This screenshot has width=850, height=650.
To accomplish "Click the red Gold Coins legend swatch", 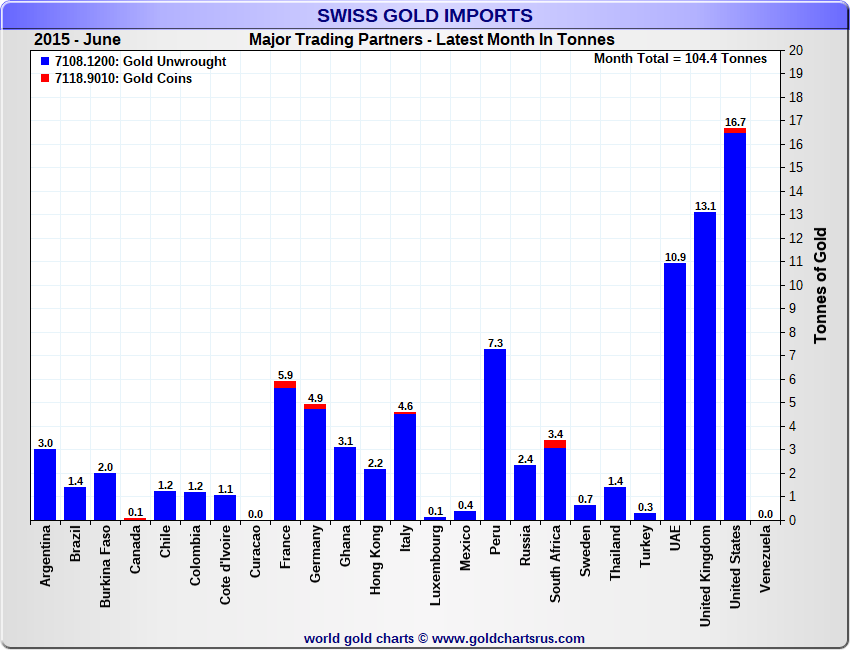I will [44, 78].
